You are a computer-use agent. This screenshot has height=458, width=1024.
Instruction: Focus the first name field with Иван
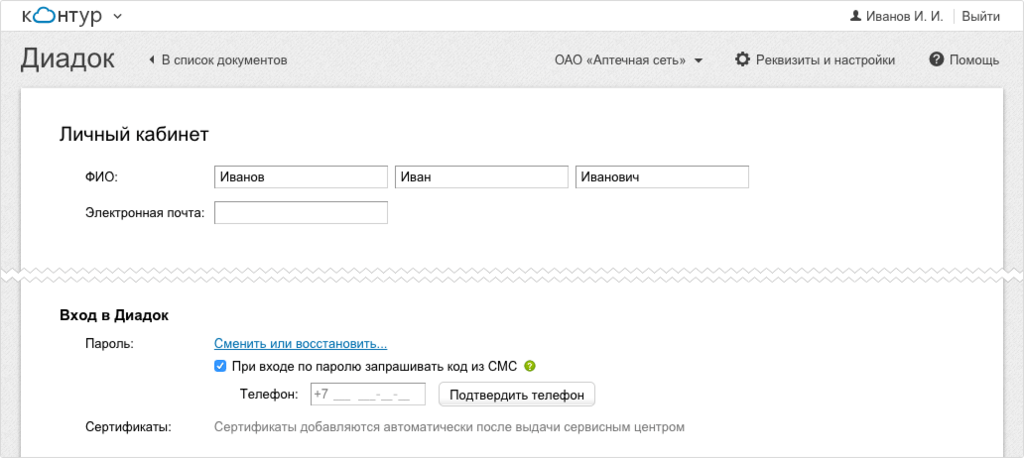point(481,177)
